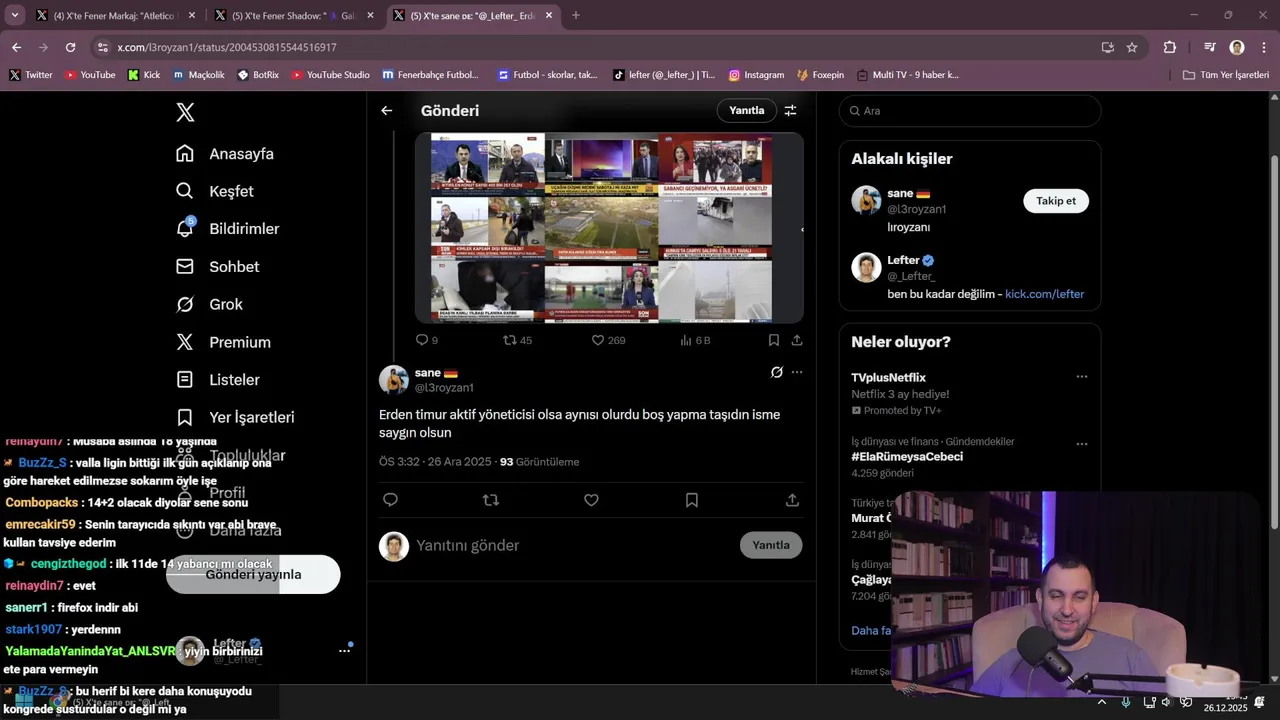Click browser back arrow

point(16,47)
